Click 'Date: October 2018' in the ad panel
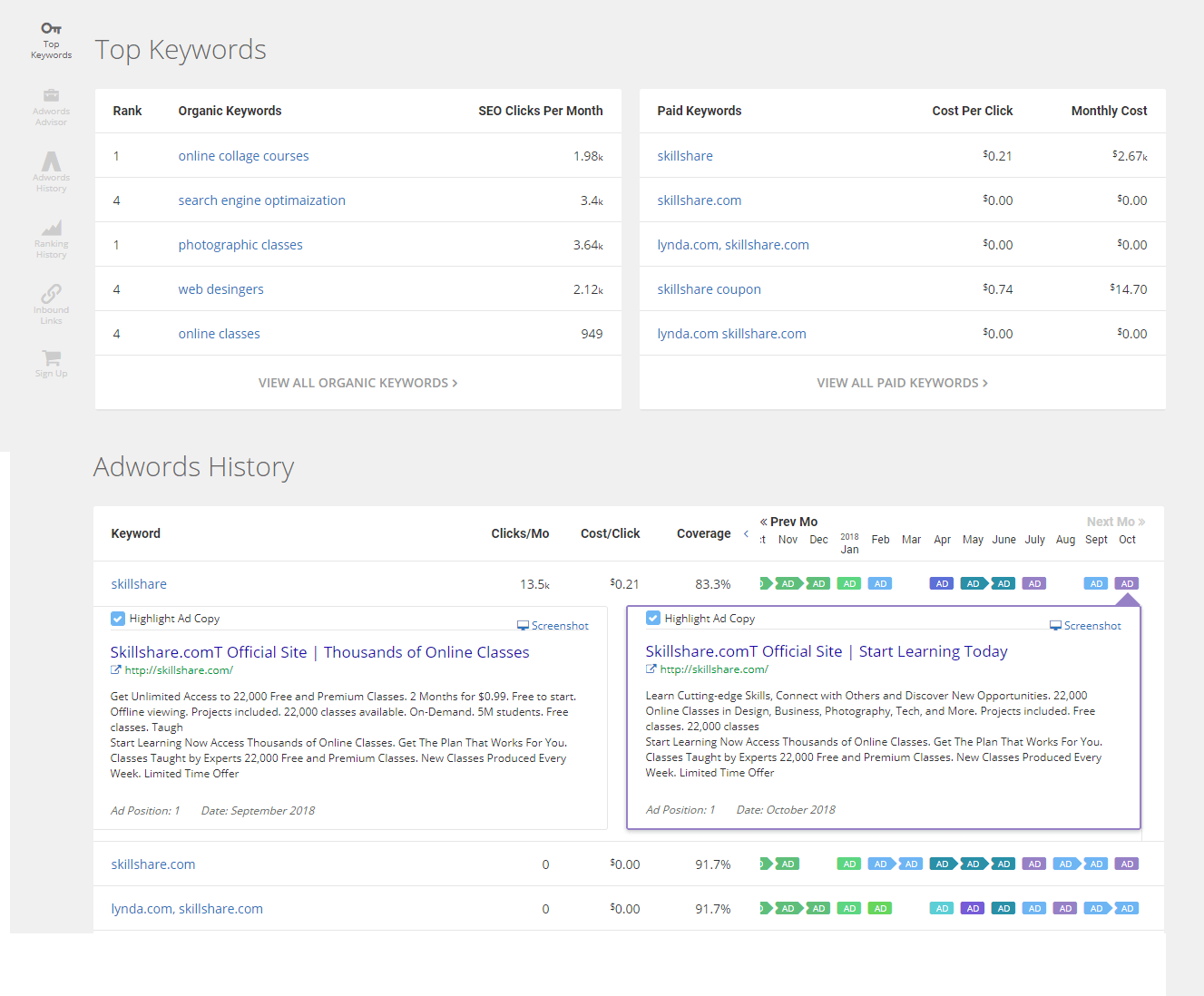Viewport: 1204px width, 996px height. pos(786,810)
